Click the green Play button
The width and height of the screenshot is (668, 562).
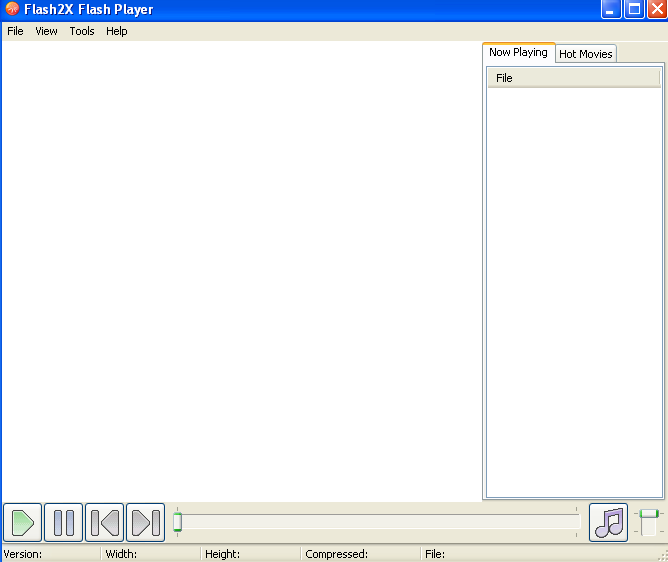pos(23,522)
